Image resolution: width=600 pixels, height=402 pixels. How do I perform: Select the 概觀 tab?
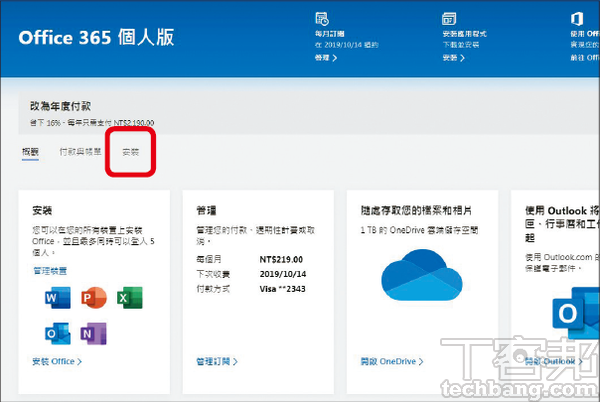(x=30, y=152)
